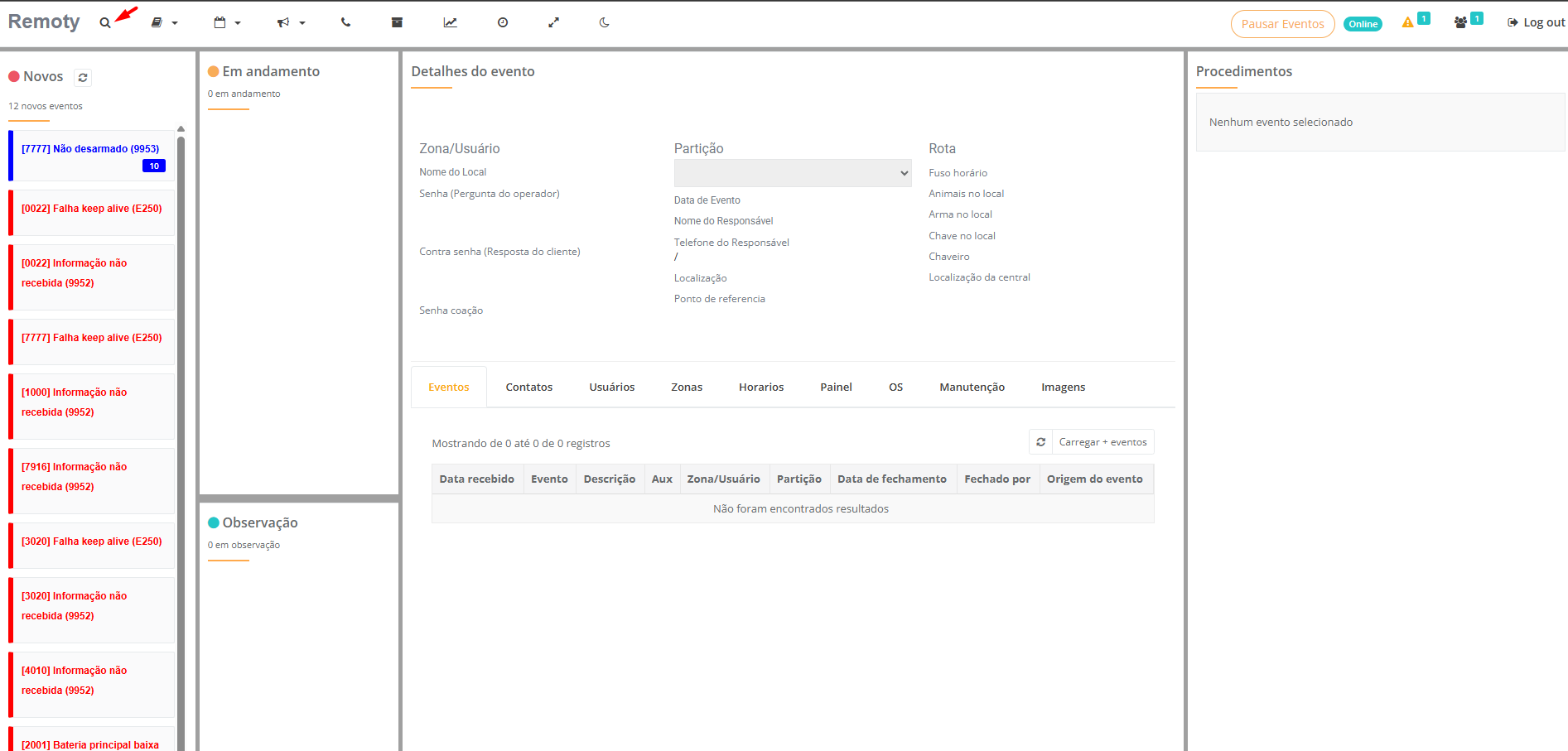Click the search magnifier icon
The image size is (1568, 751).
pos(105,23)
